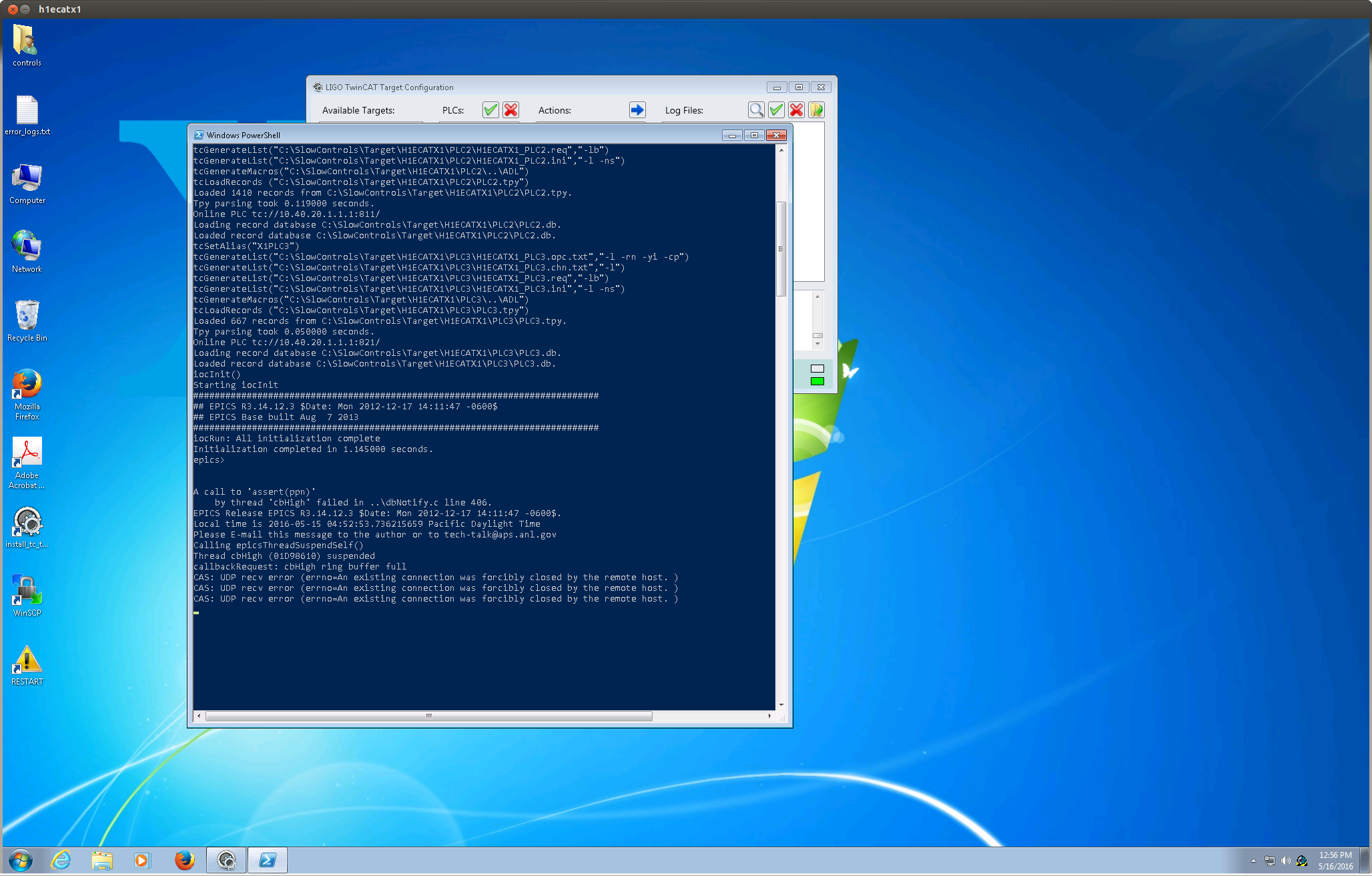The image size is (1372, 876).
Task: Open error_logs.txt desktop file
Action: tap(27, 115)
